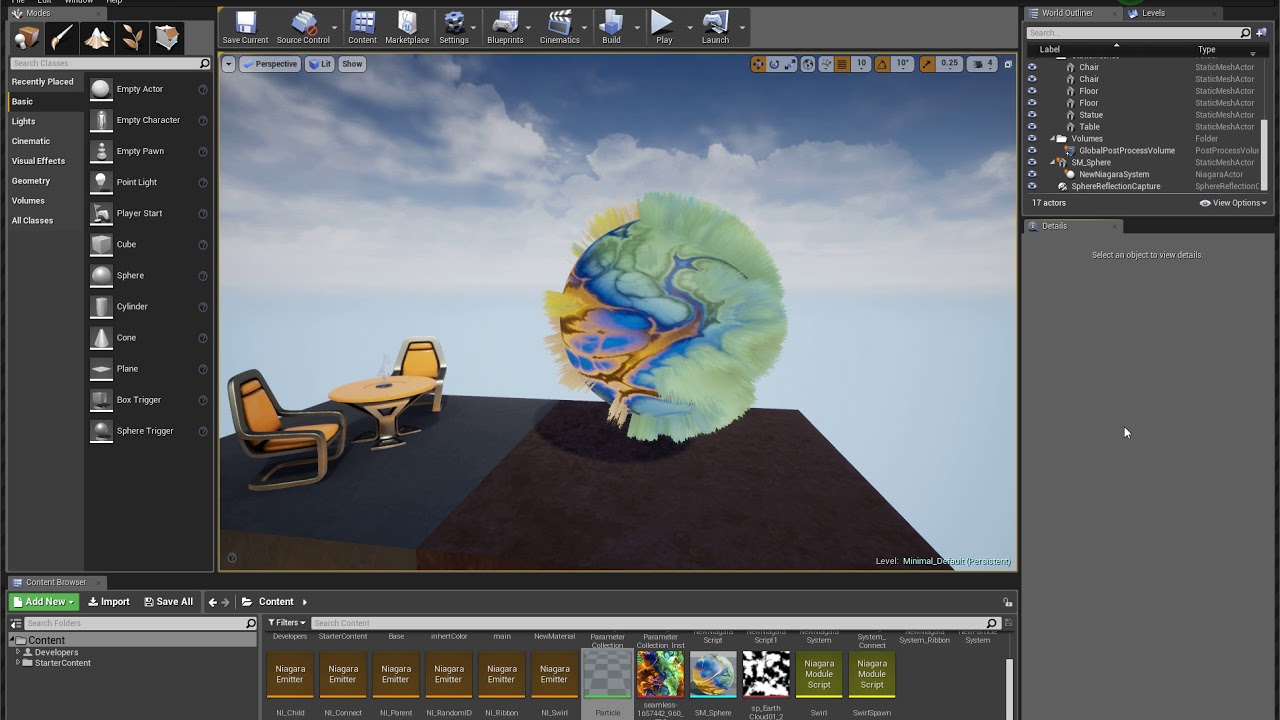Screen dimensions: 1280x720
Task: Click the Cube placement icon
Action: 101,244
